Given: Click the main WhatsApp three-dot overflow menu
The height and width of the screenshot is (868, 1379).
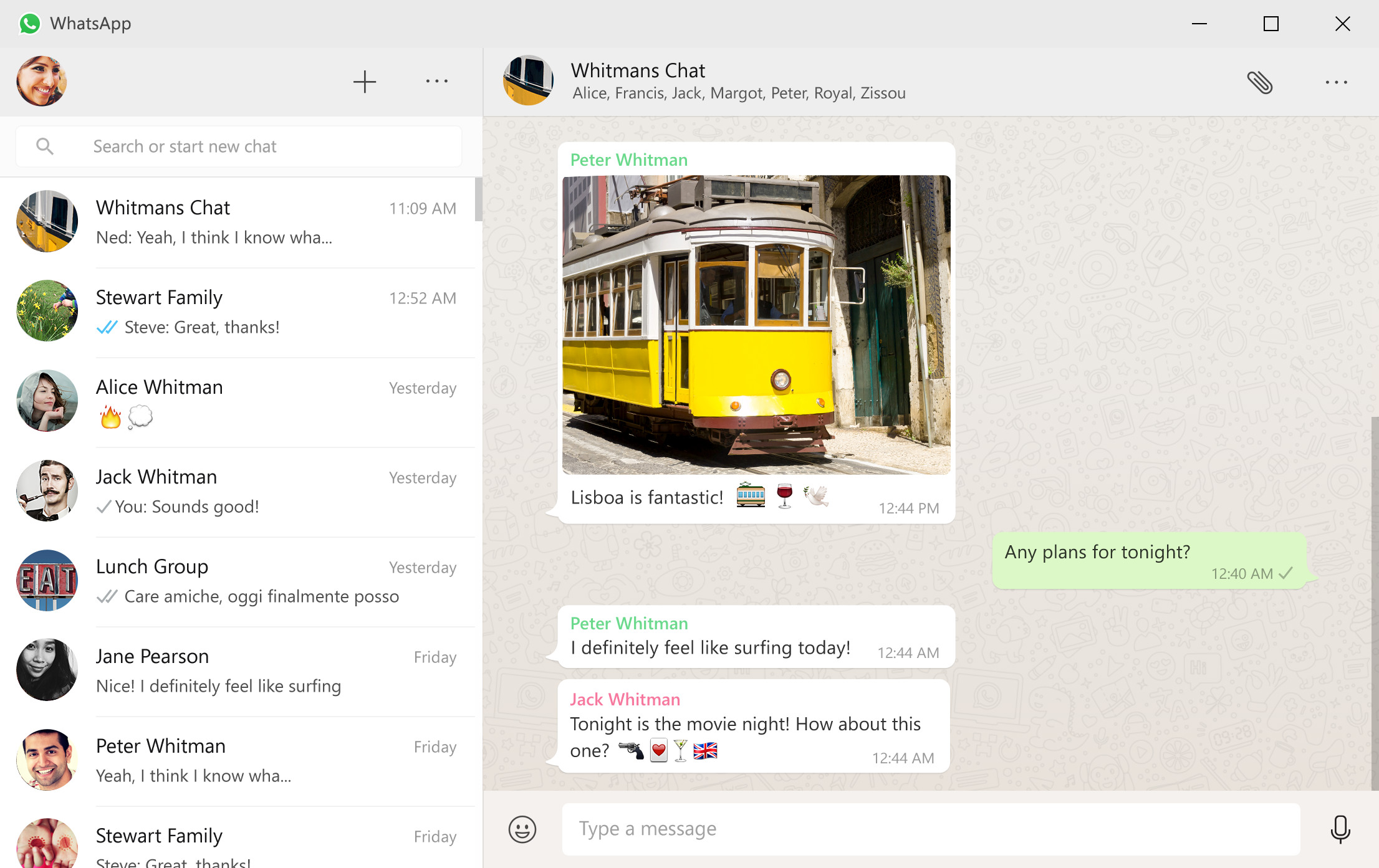Looking at the screenshot, I should coord(435,82).
